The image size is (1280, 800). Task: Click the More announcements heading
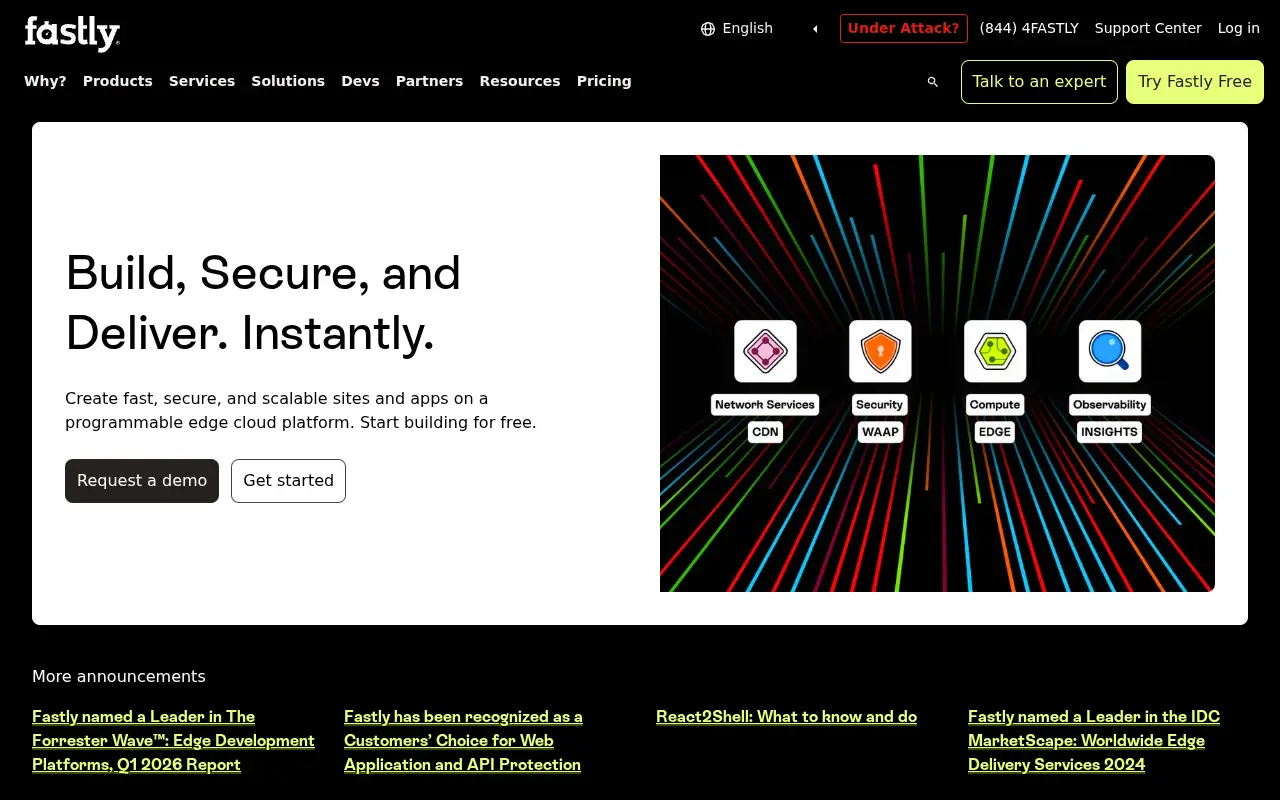click(x=119, y=676)
